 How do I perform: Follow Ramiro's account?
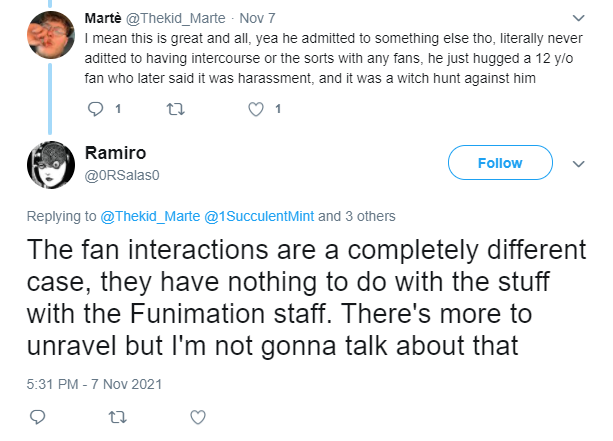(500, 163)
